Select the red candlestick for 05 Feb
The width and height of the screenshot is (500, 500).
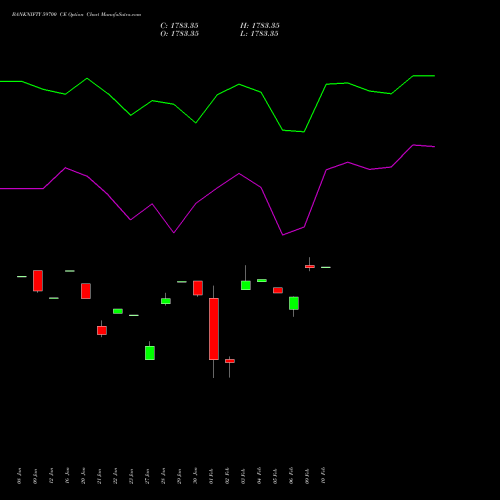[278, 290]
